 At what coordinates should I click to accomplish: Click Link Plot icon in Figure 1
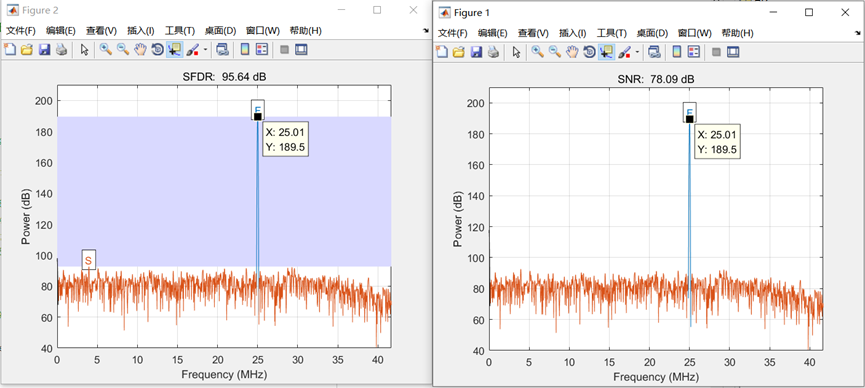click(x=655, y=52)
